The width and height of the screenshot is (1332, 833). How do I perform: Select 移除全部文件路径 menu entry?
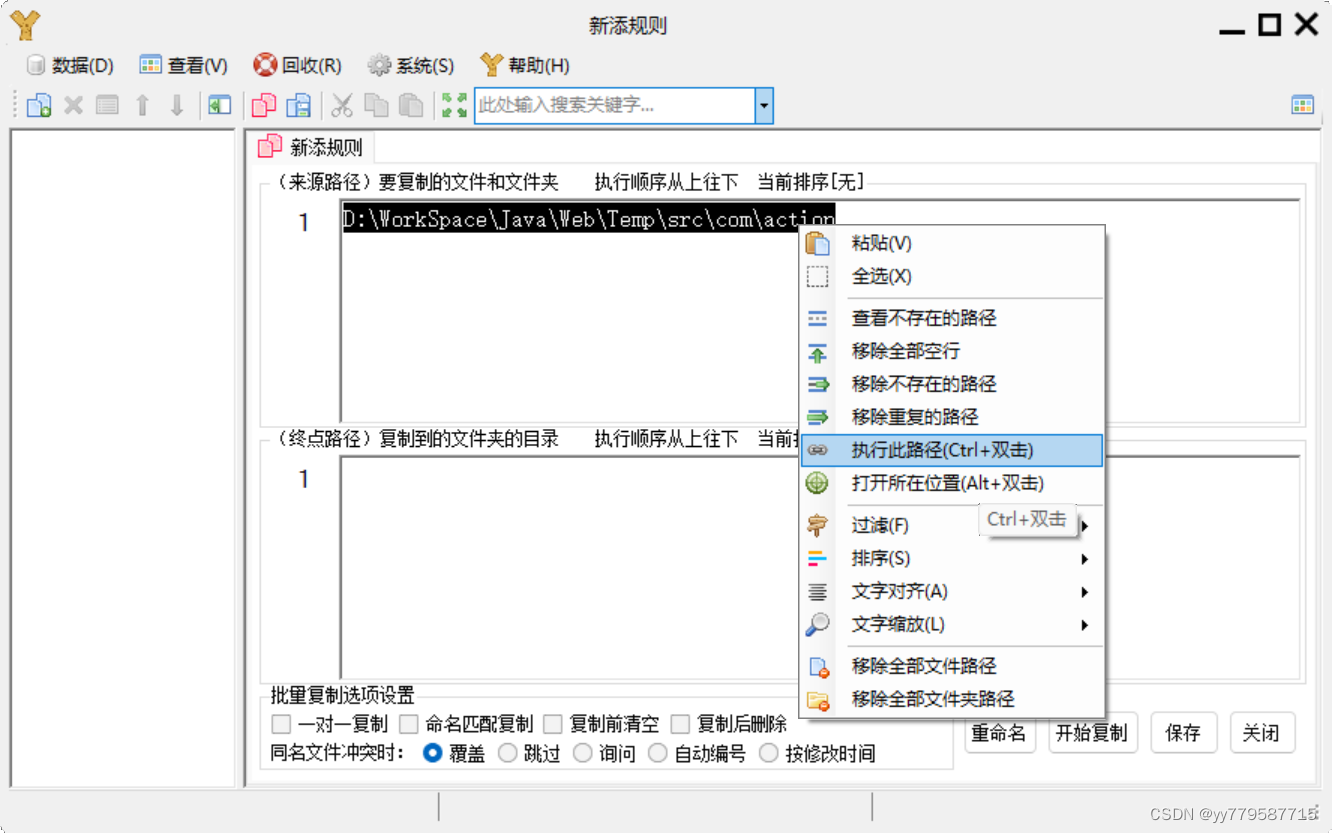click(952, 666)
